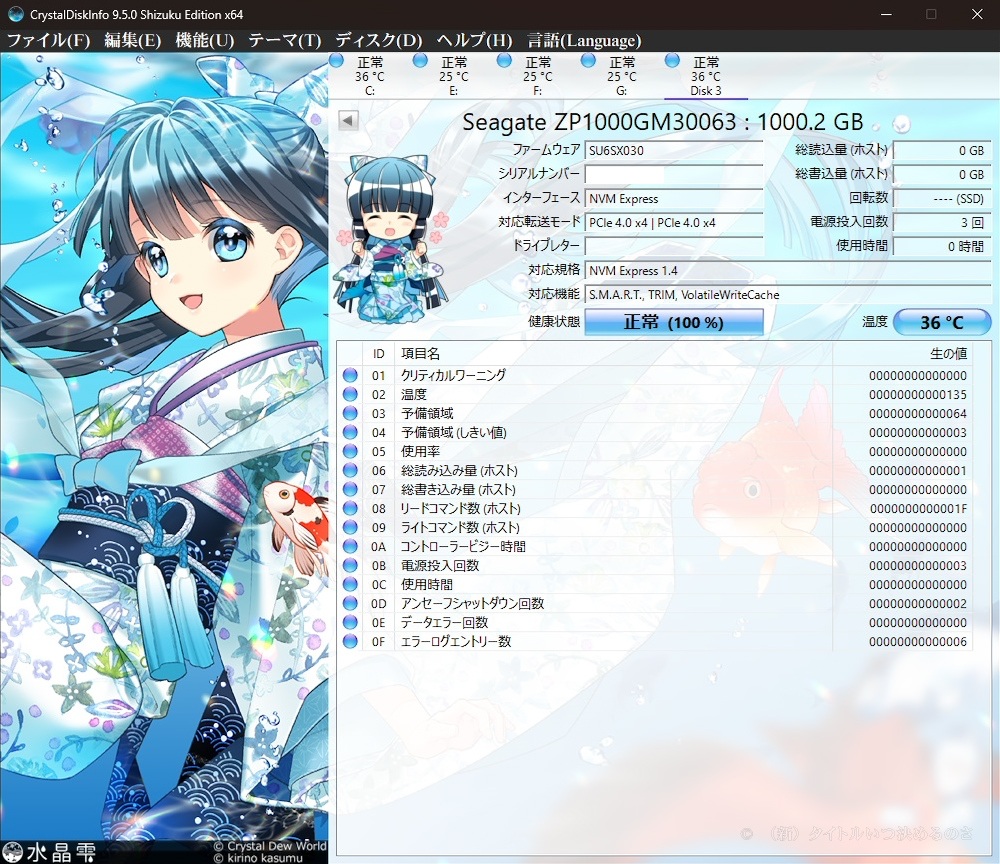Click the 回転数 value ---- (SSD)

942,198
